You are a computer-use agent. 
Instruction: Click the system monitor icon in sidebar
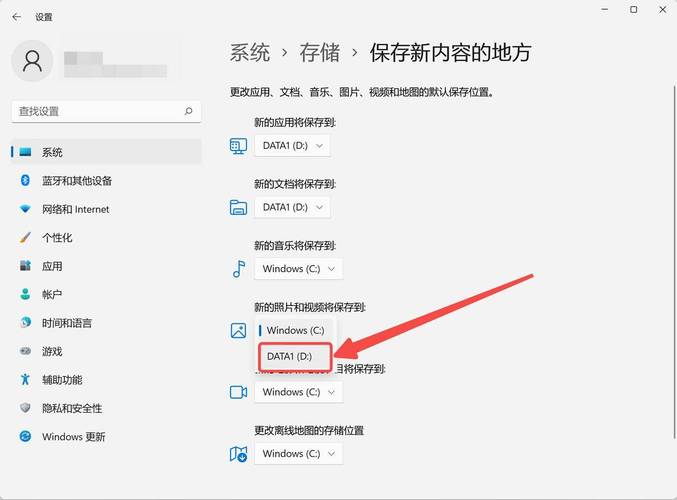pos(25,152)
